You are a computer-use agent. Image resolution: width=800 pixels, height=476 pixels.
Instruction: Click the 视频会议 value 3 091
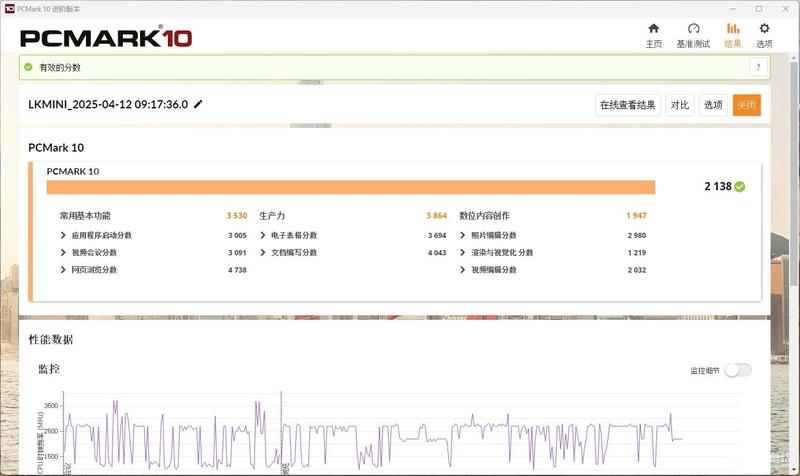click(237, 253)
